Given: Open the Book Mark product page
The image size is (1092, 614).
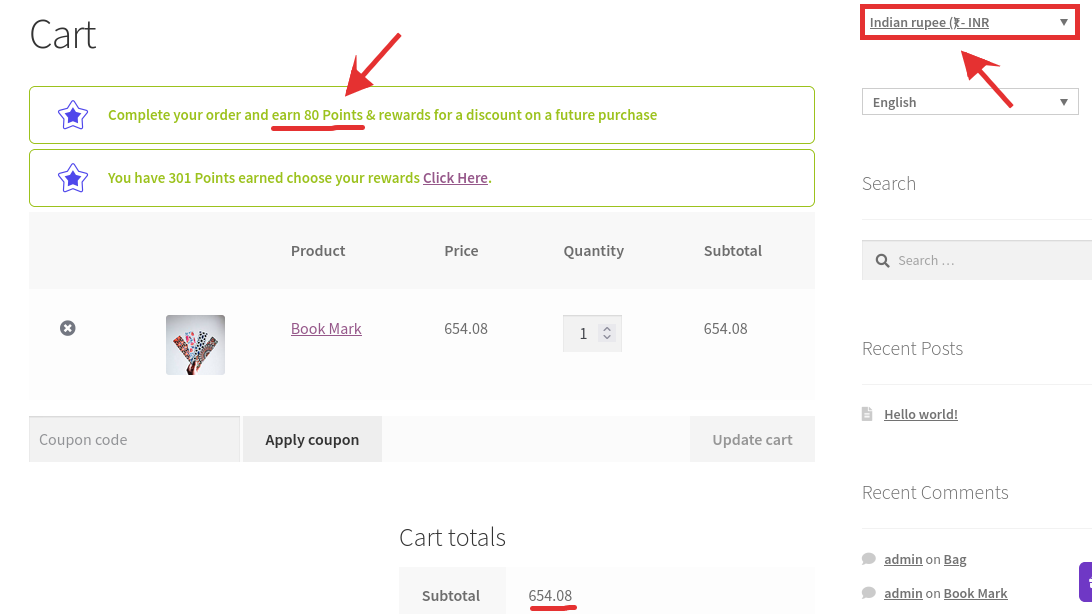Looking at the screenshot, I should [326, 328].
